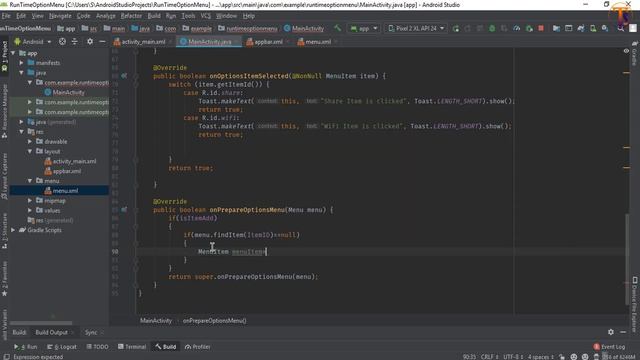640x360 pixels.
Task: Collapse the java folder
Action: point(21,73)
